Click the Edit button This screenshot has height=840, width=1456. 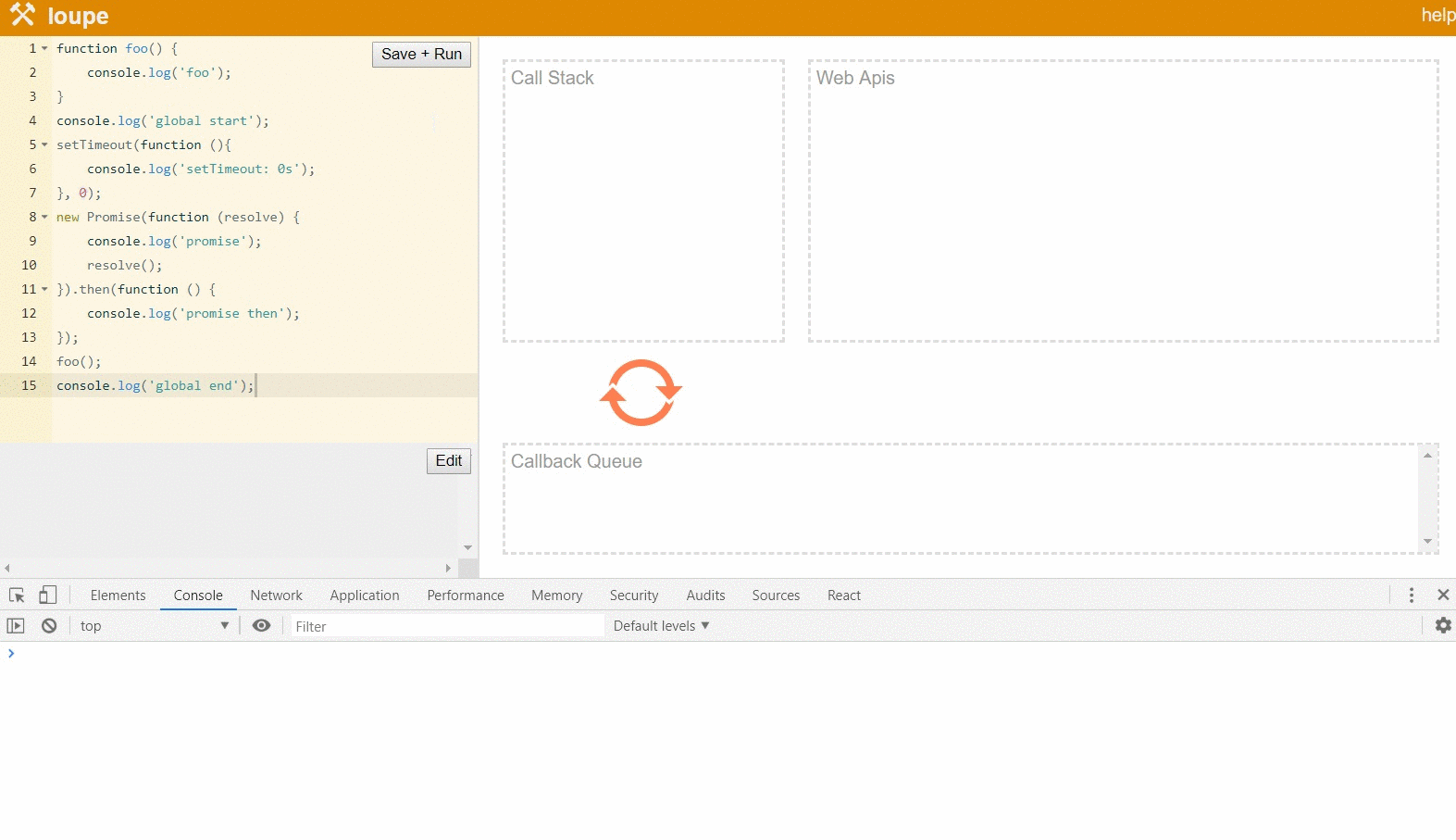[449, 461]
